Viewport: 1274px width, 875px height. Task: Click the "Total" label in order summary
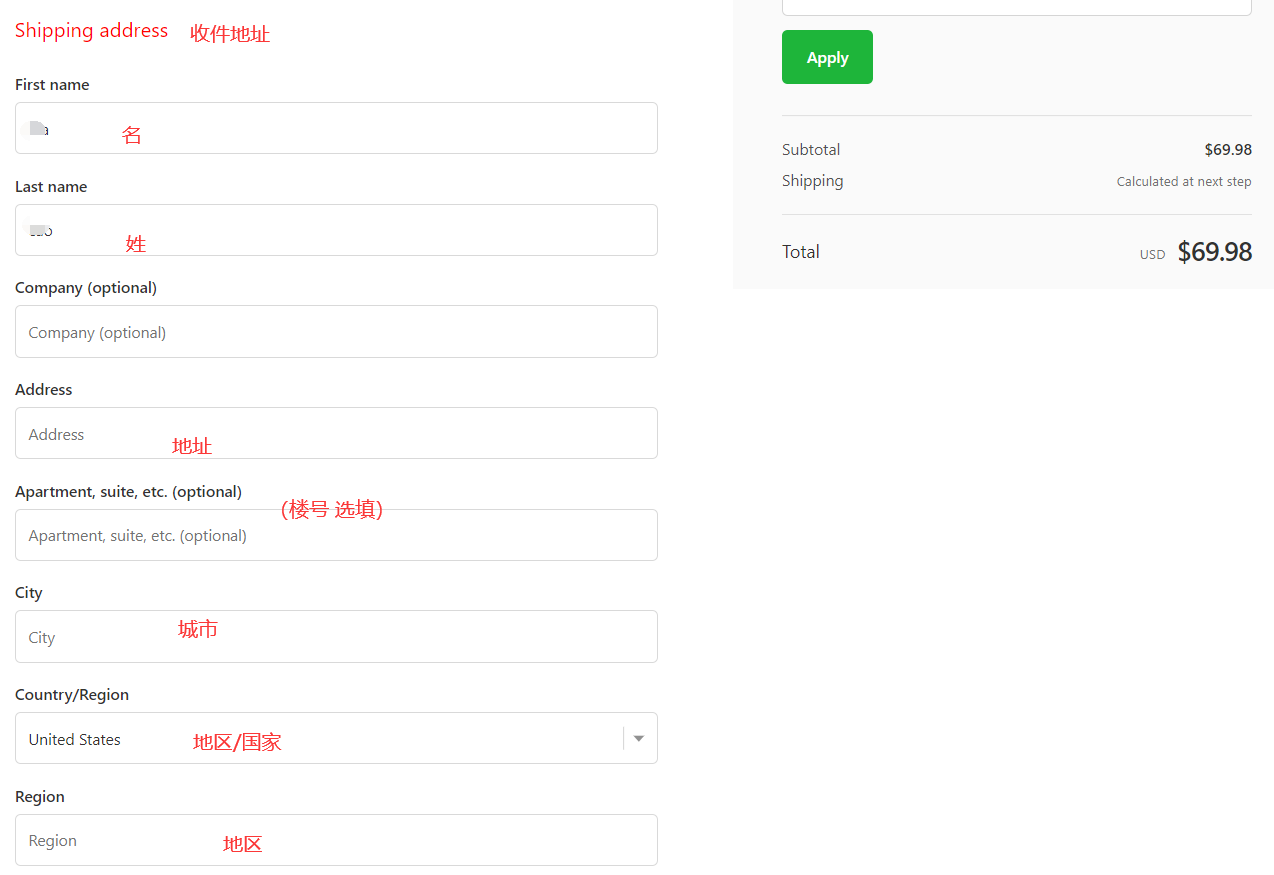click(x=801, y=252)
